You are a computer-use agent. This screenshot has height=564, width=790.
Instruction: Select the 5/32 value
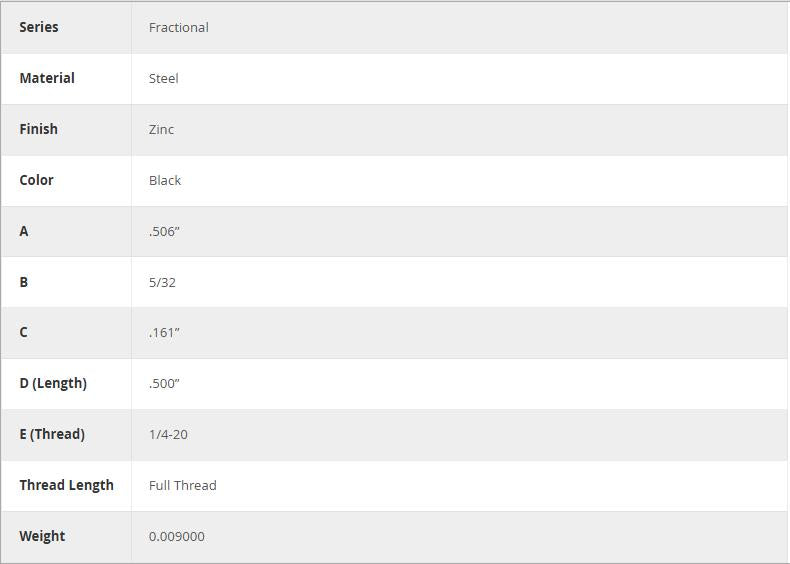pyautogui.click(x=162, y=282)
